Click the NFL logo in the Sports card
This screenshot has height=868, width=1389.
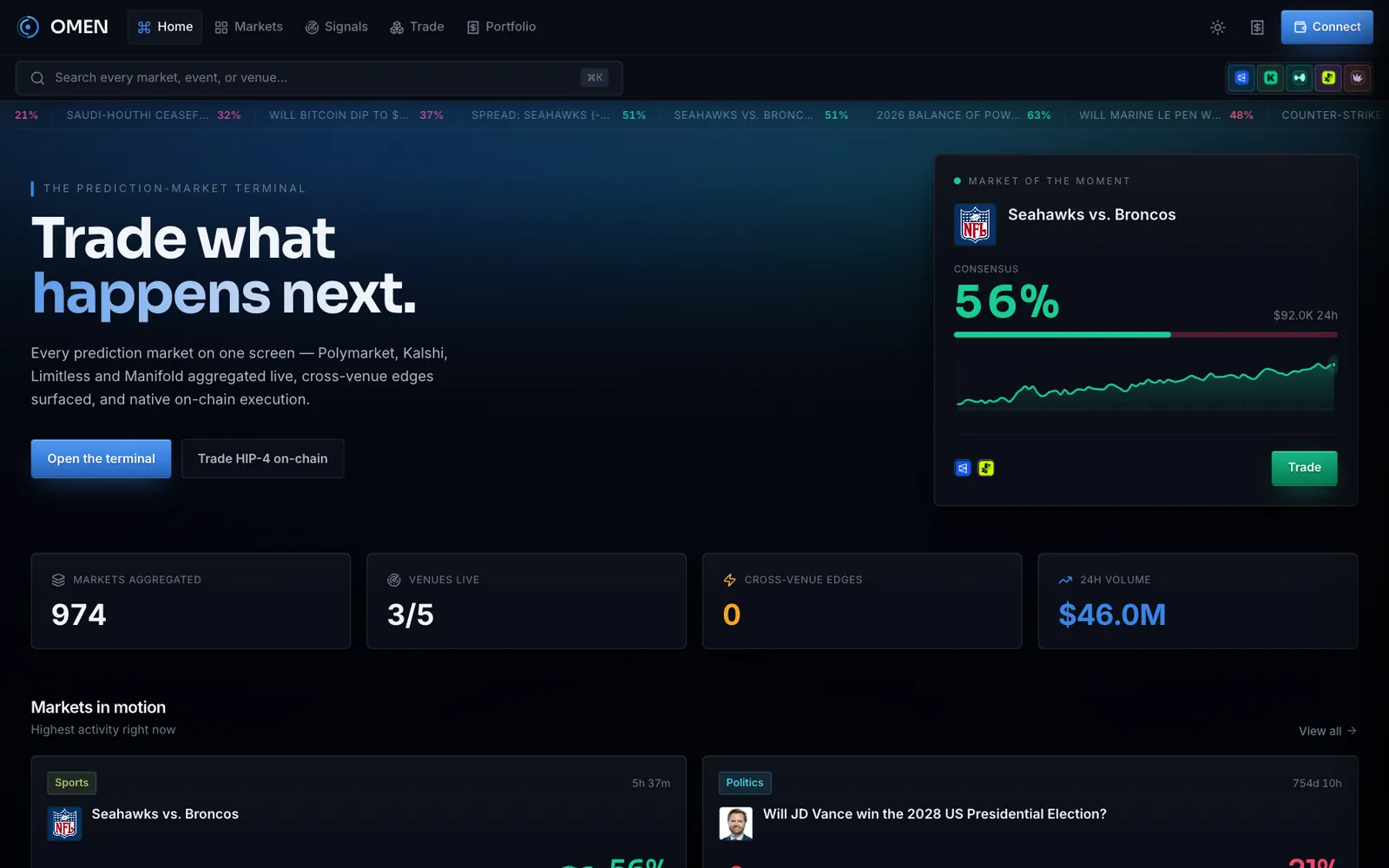pyautogui.click(x=65, y=823)
